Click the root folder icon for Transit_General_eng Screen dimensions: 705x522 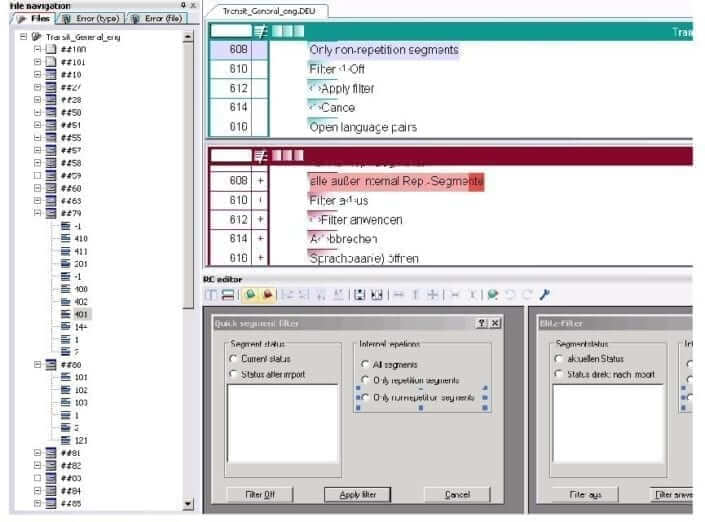point(36,36)
